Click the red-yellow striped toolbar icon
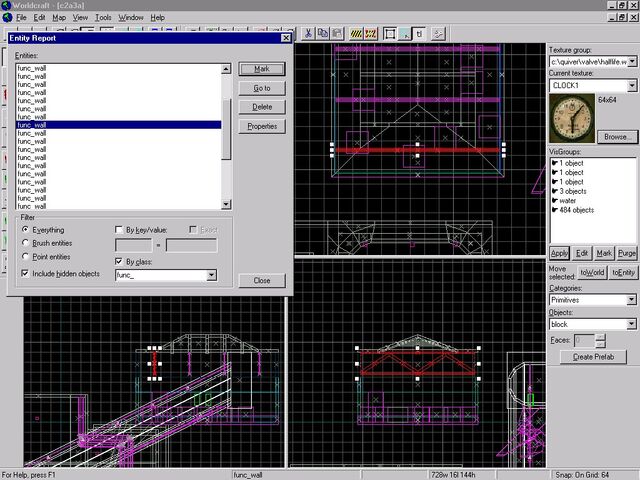This screenshot has width=640, height=480. [371, 34]
